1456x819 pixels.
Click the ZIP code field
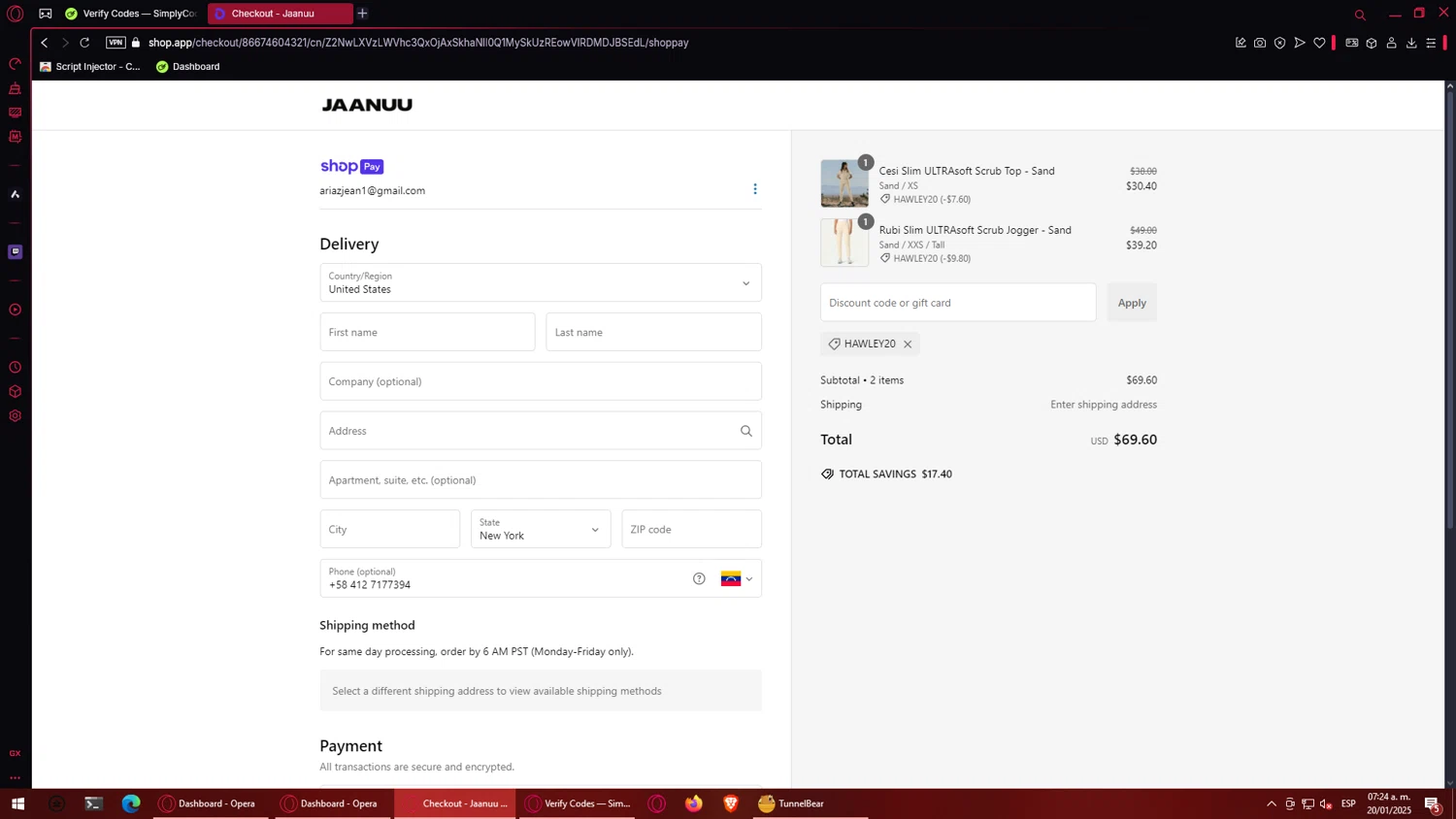[x=691, y=530]
